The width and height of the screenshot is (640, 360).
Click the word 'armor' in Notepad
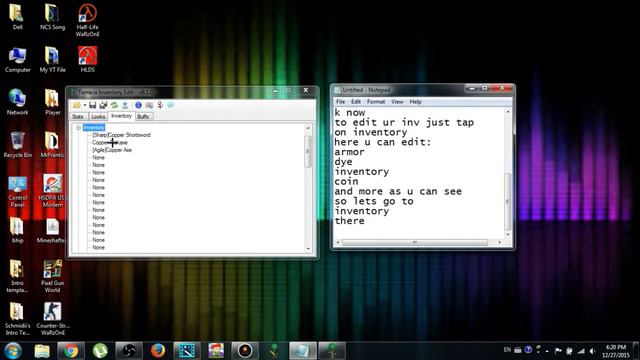click(349, 152)
